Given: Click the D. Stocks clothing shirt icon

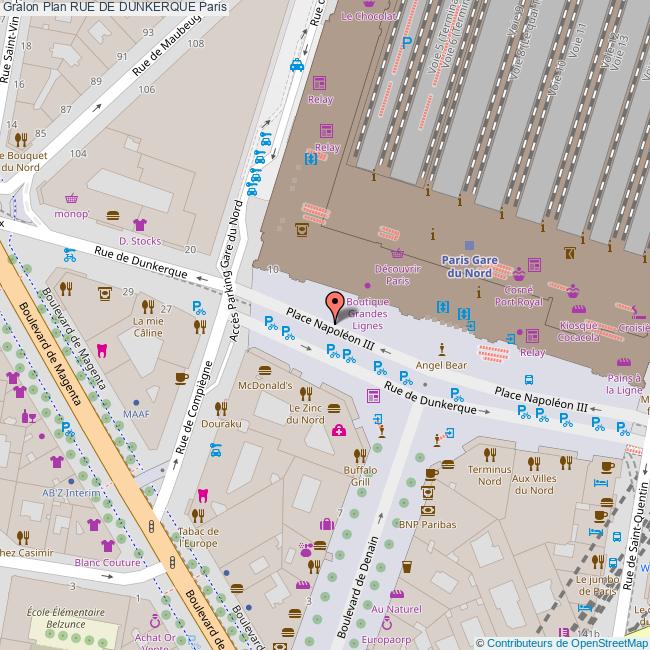Looking at the screenshot, I should (140, 225).
